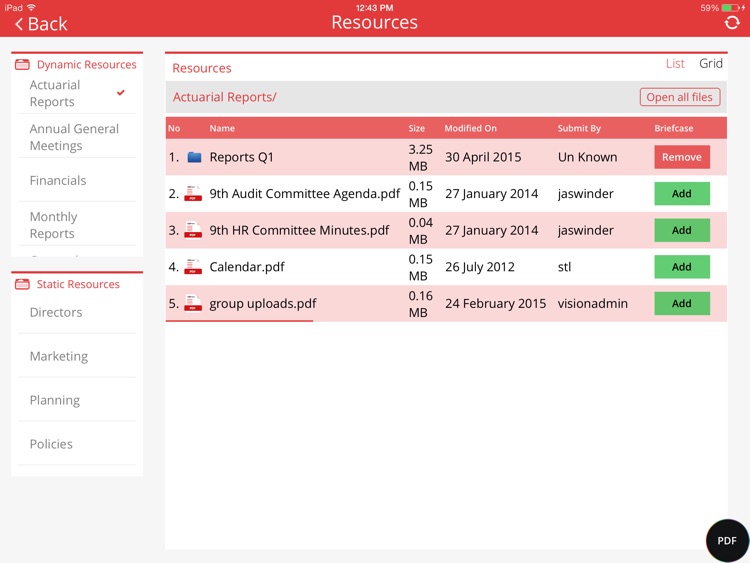Viewport: 750px width, 563px height.
Task: Tap the checkmark beside Actuarial Reports
Action: tap(121, 93)
